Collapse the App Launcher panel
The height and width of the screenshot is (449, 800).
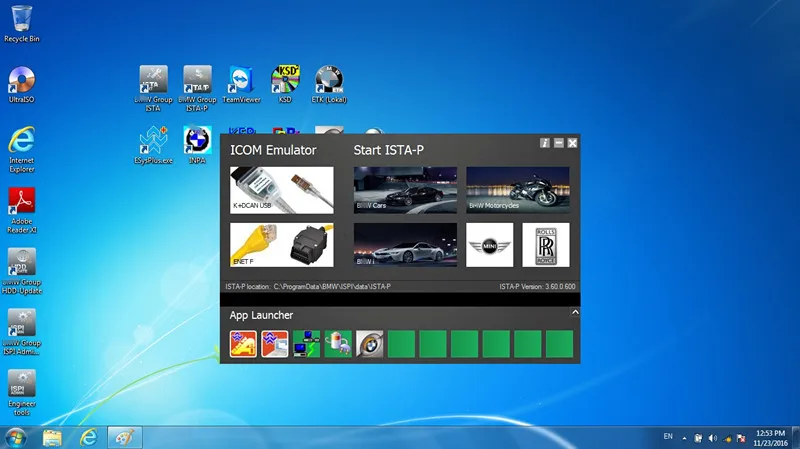coord(575,313)
